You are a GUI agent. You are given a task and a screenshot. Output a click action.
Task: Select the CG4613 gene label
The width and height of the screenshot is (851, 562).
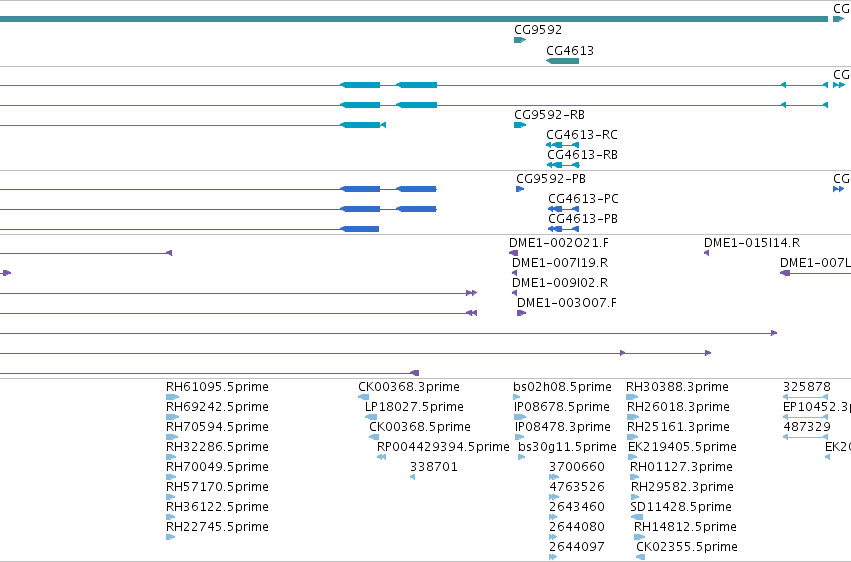click(x=570, y=51)
